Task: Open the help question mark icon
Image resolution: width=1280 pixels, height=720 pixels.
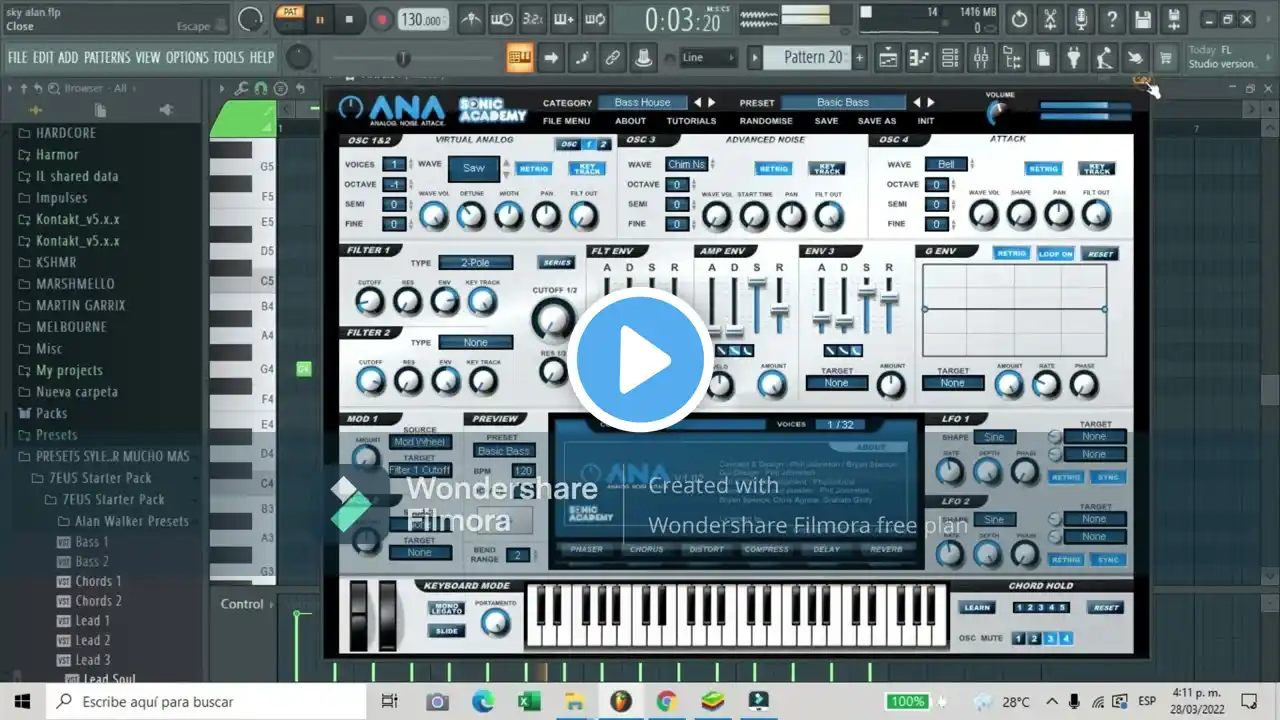Action: (1112, 19)
